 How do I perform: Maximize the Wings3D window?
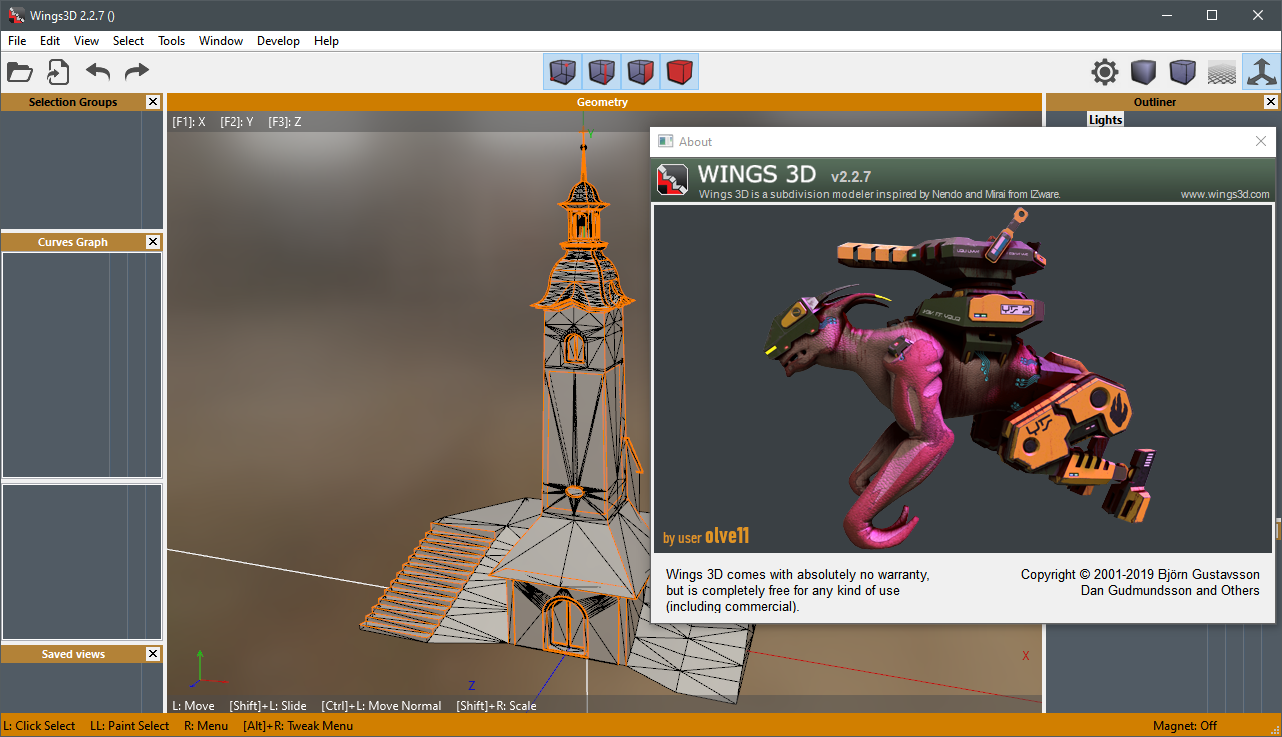(x=1212, y=15)
